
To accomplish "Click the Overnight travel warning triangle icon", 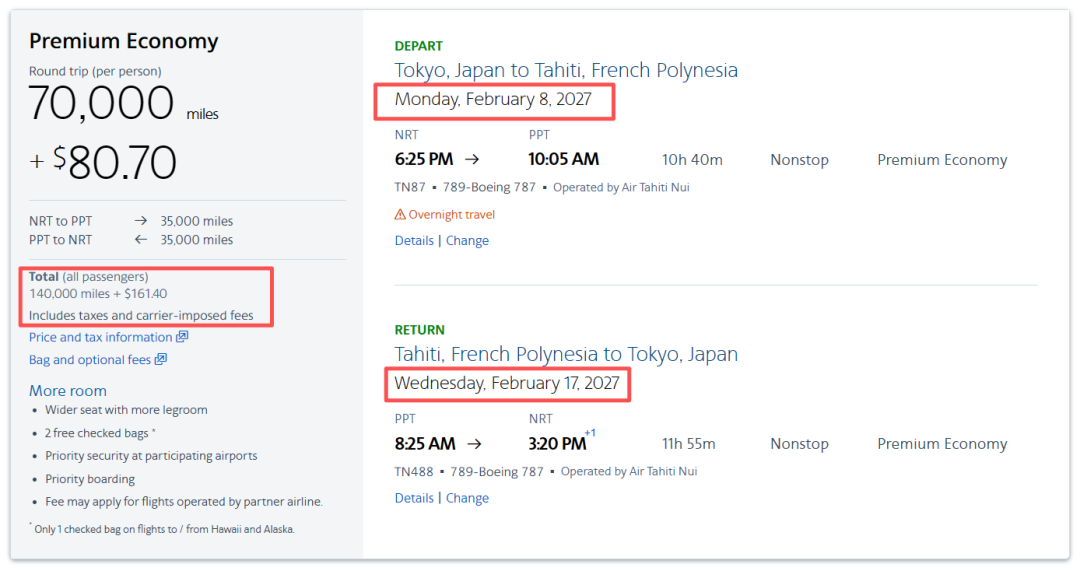I will click(399, 214).
